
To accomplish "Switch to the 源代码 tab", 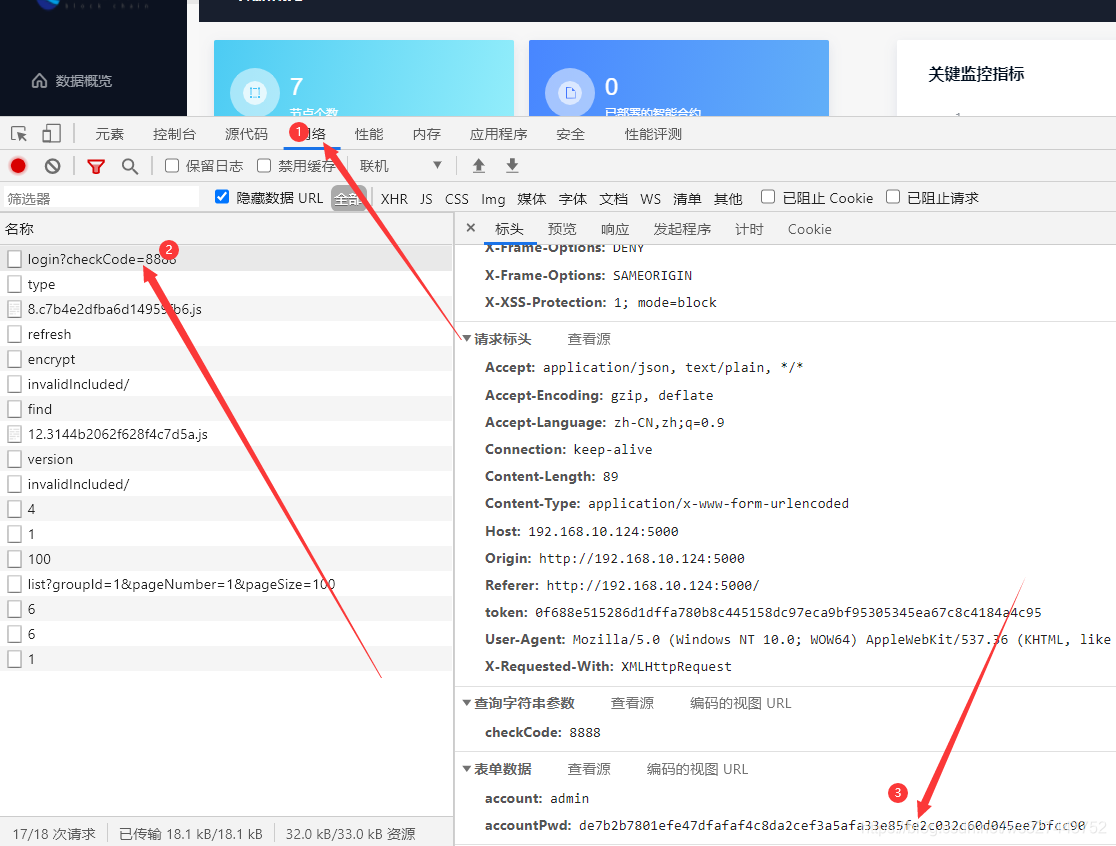I will point(246,134).
